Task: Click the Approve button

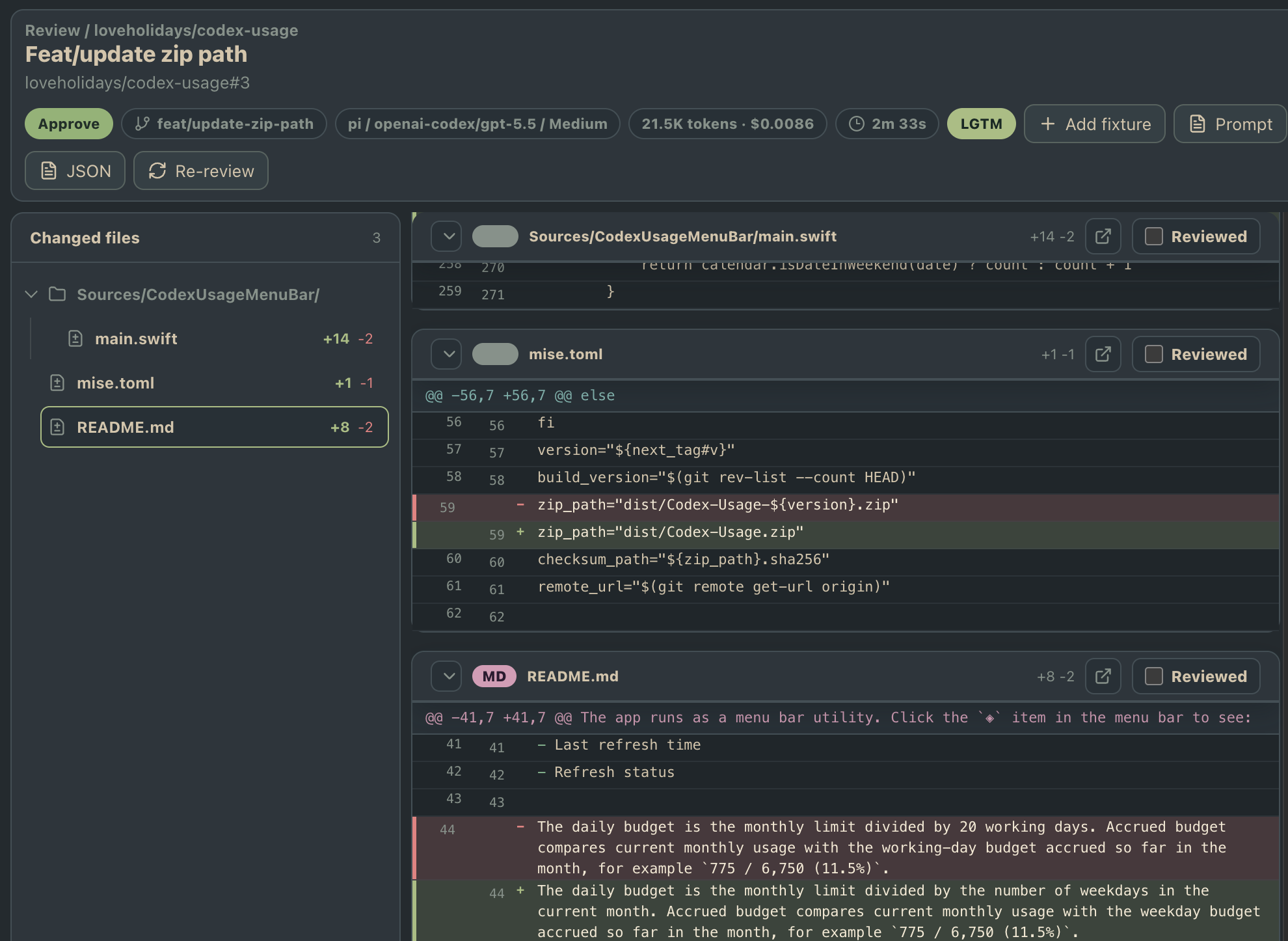Action: [x=69, y=124]
